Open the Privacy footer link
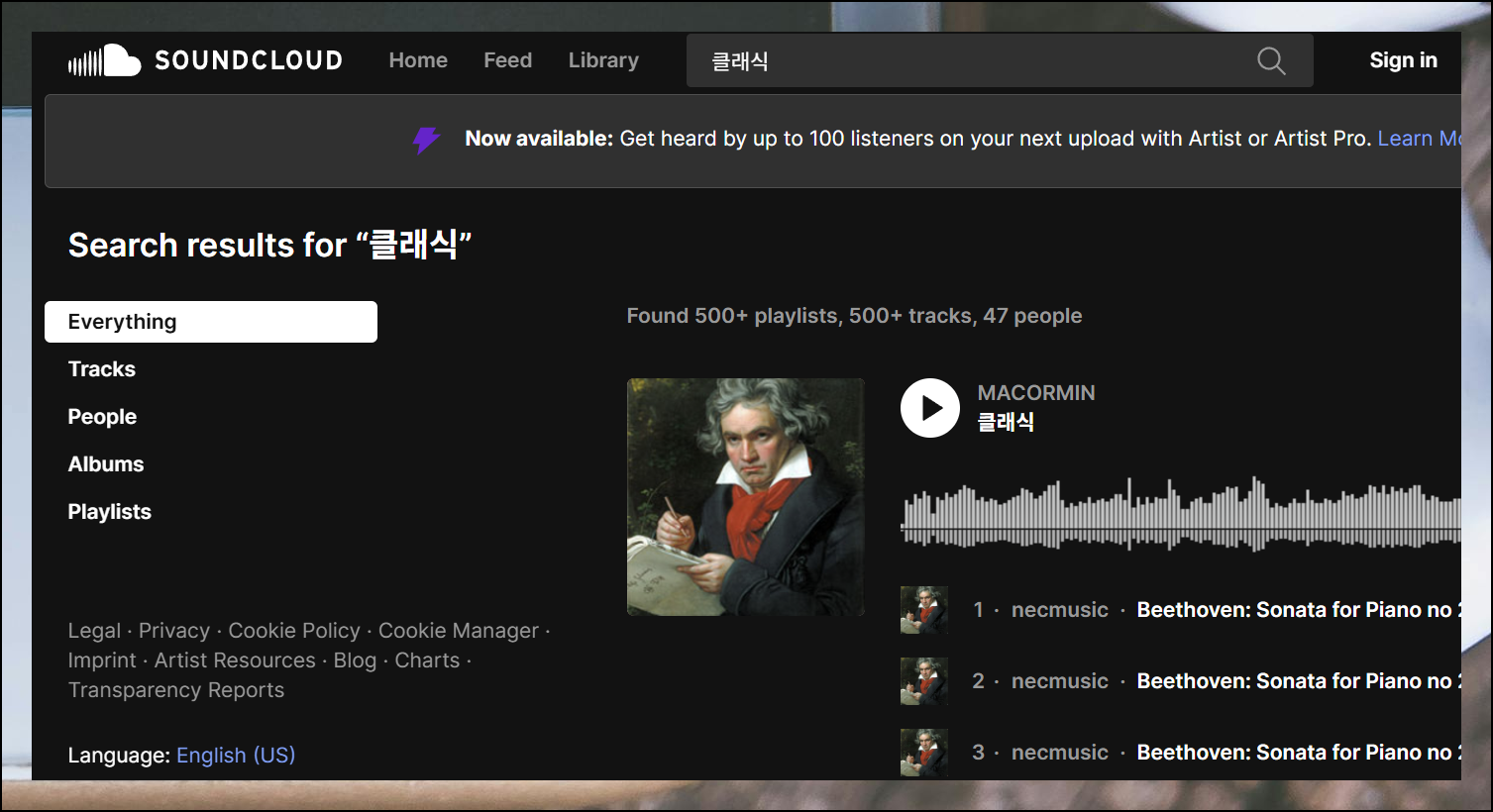The width and height of the screenshot is (1493, 812). 174,631
